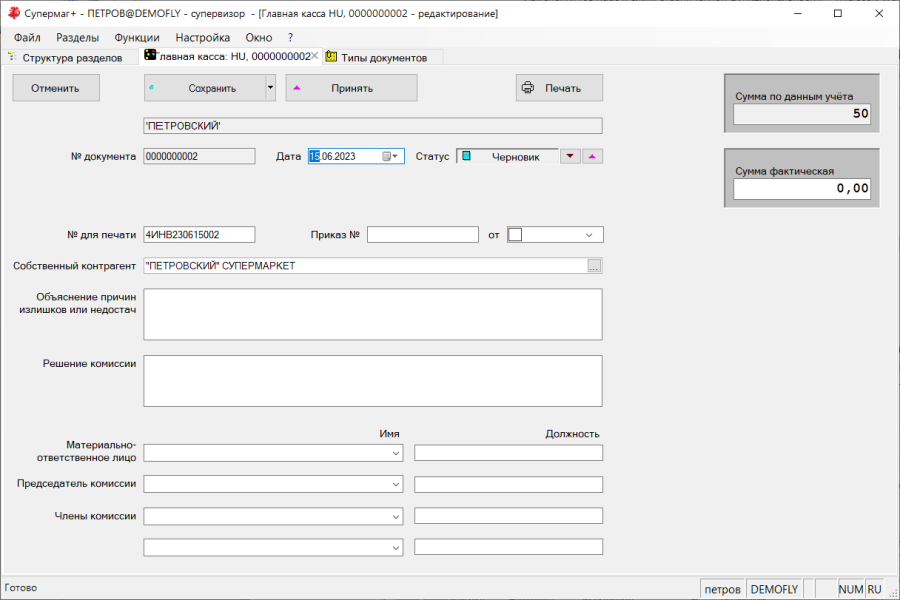Click the Черновик status indicator

pyautogui.click(x=506, y=156)
